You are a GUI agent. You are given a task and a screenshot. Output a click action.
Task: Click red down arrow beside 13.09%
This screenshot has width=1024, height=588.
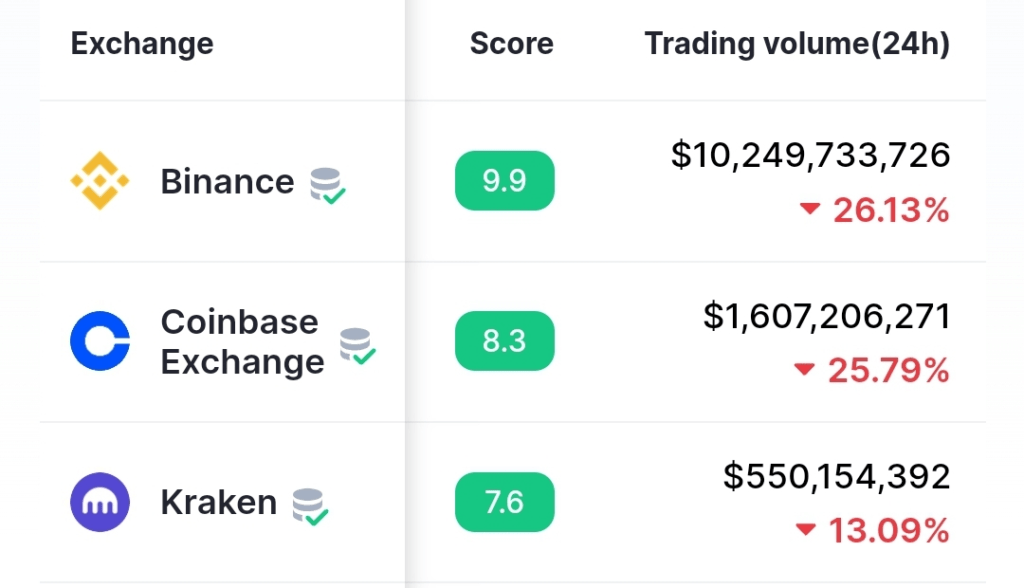pos(806,529)
